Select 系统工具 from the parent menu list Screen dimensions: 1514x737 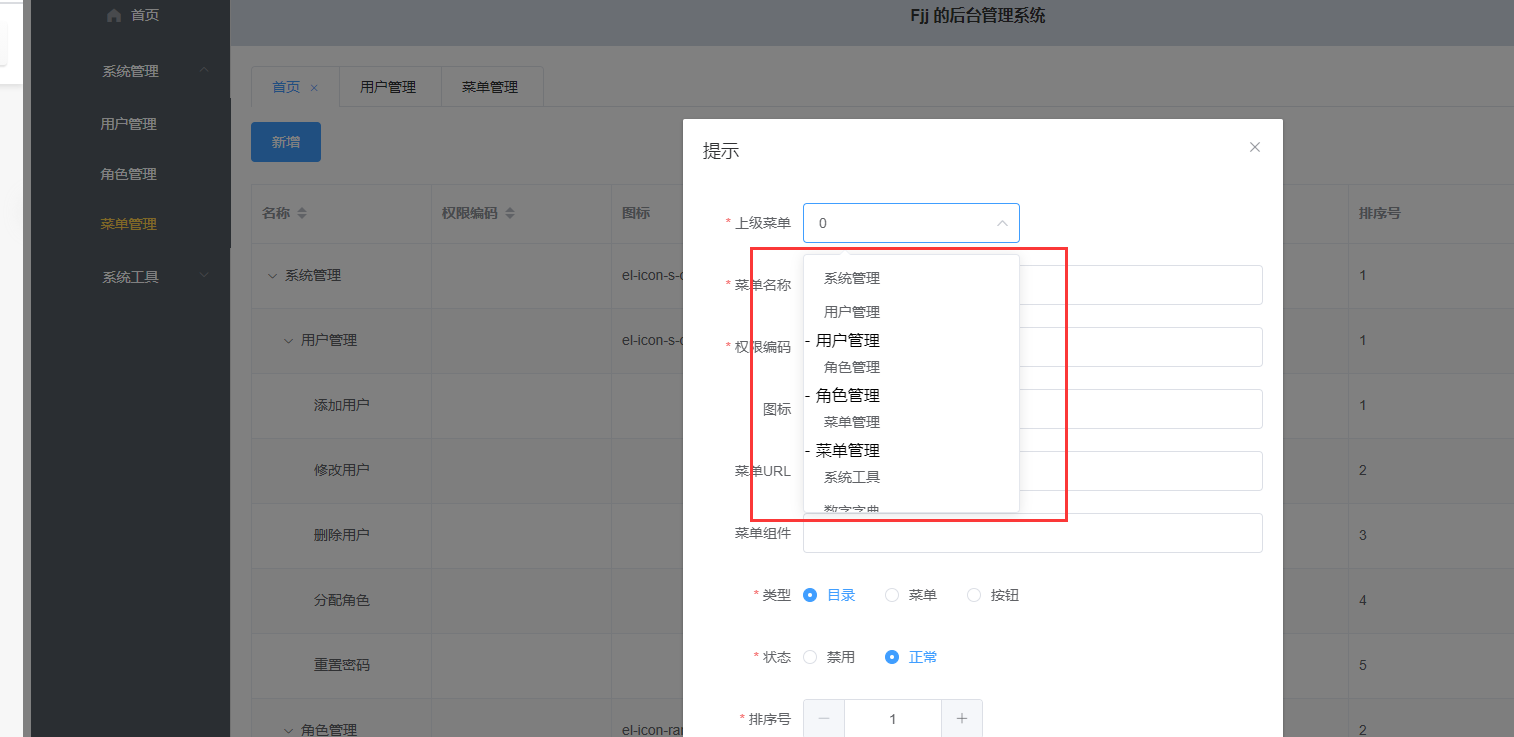[851, 477]
